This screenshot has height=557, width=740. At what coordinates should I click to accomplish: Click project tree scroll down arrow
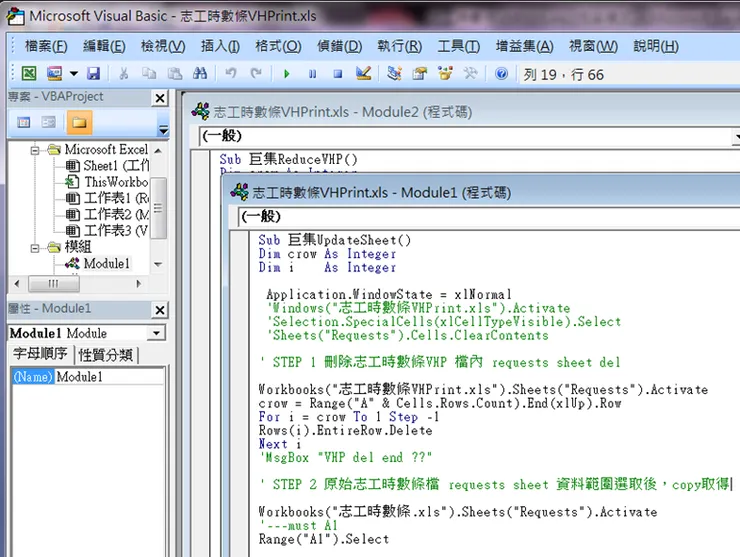159,264
